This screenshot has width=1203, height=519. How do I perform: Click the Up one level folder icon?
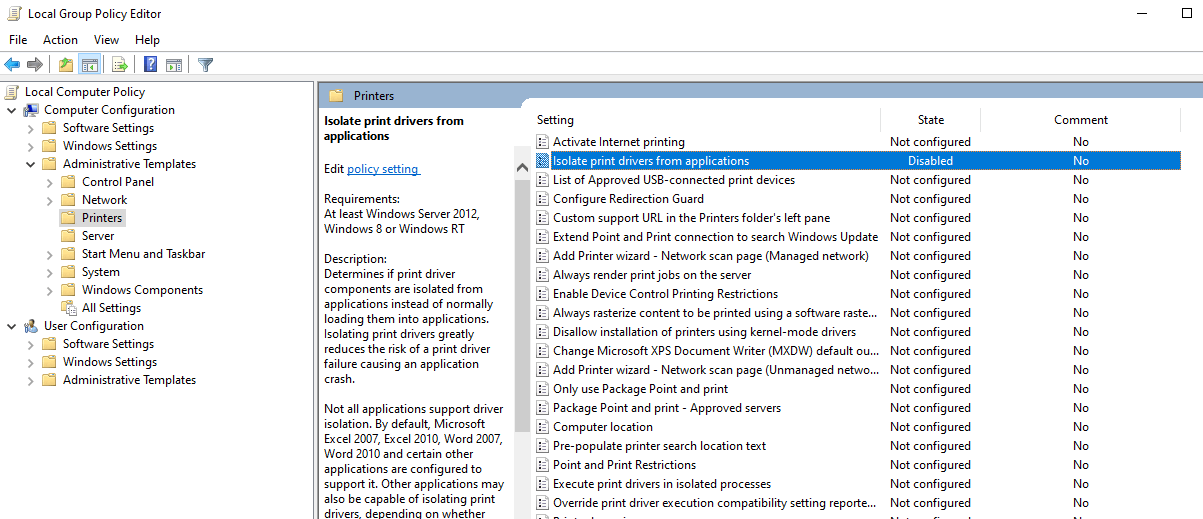[66, 65]
